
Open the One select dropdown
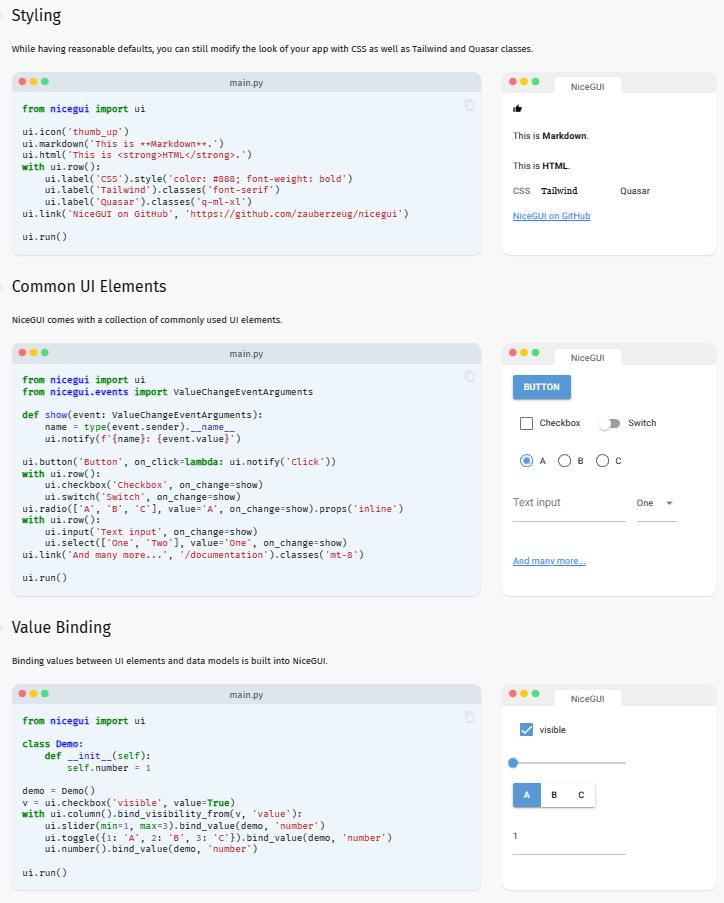pyautogui.click(x=657, y=504)
